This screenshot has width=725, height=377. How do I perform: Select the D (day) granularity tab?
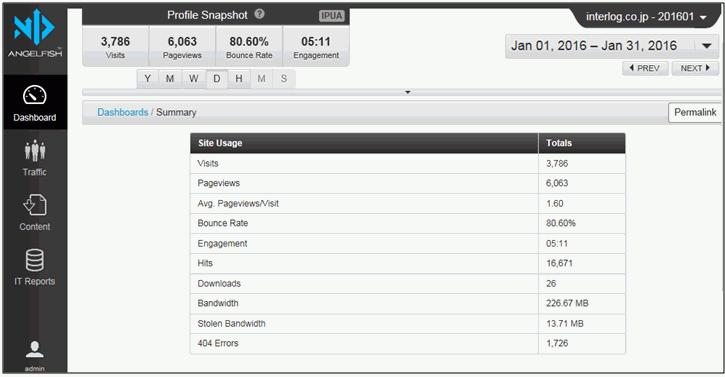[216, 79]
